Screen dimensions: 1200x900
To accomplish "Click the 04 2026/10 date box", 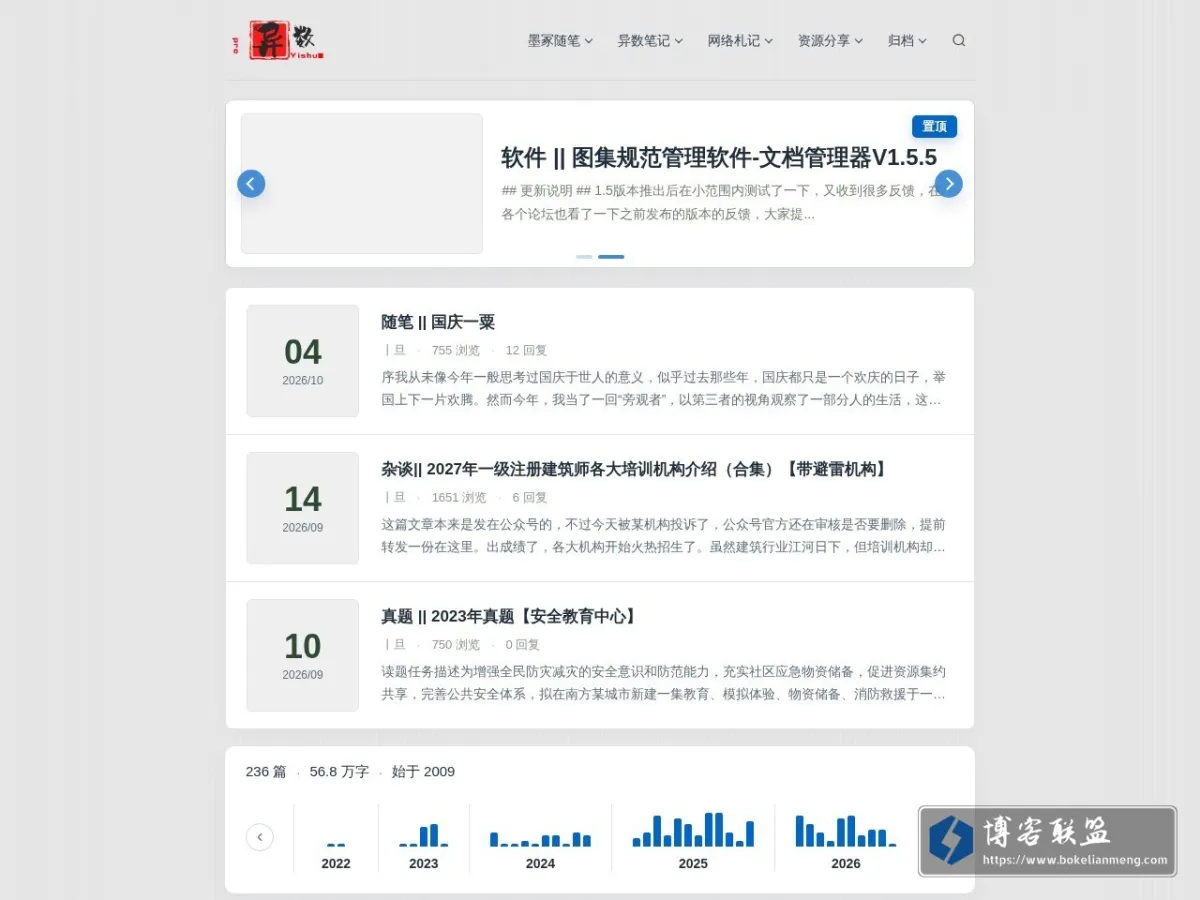I will pyautogui.click(x=303, y=361).
